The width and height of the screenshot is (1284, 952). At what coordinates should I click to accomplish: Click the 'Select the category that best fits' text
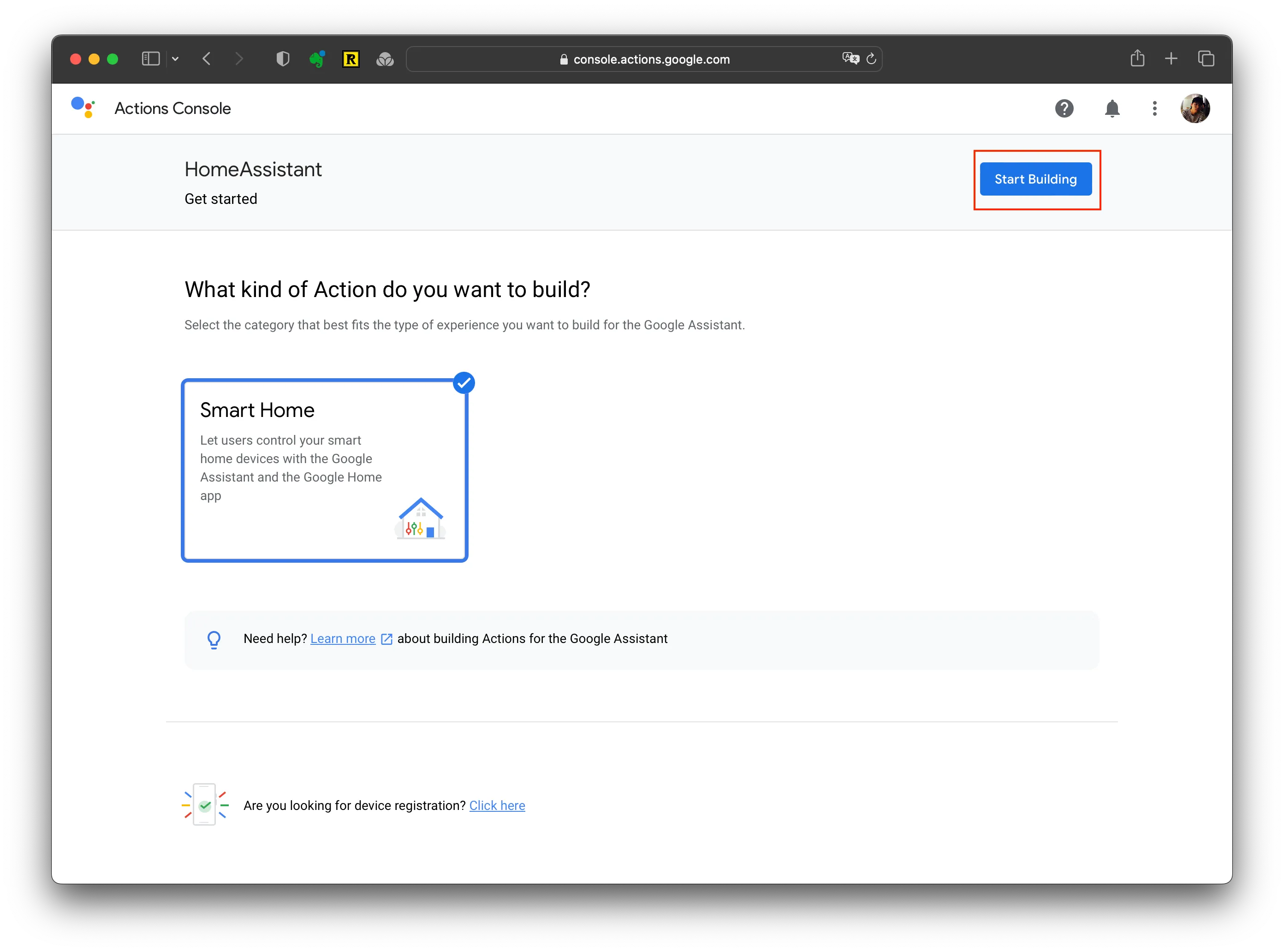[464, 325]
